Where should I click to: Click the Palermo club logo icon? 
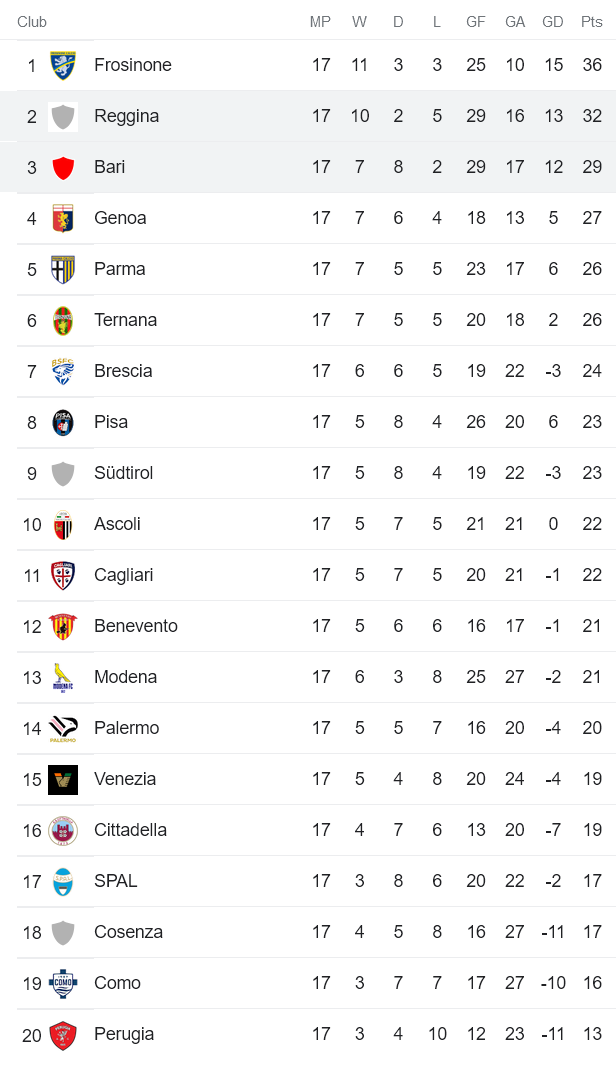63,729
